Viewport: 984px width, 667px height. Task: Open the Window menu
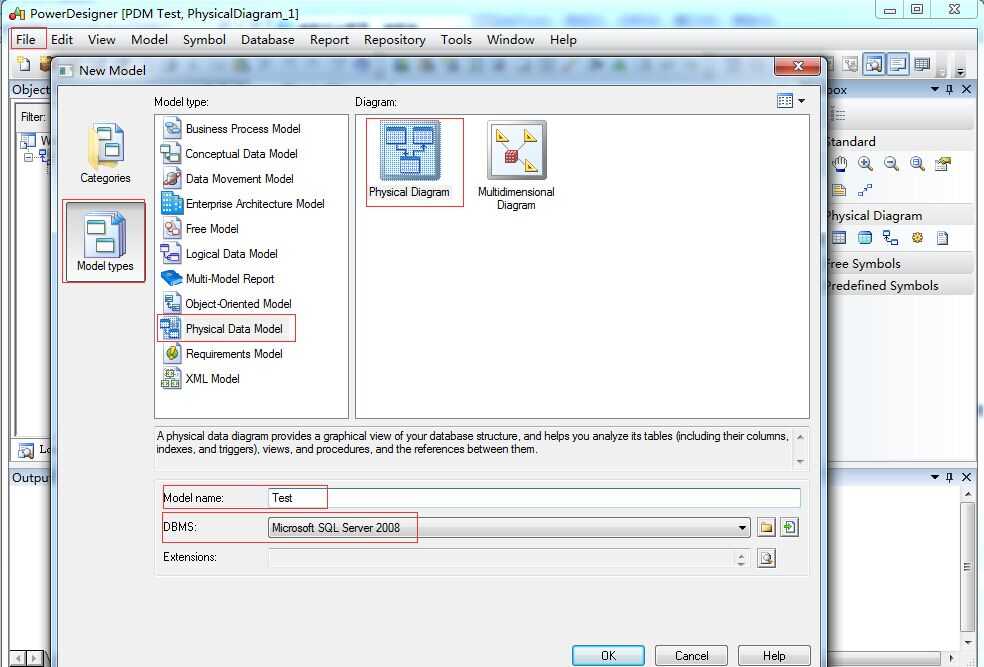[510, 40]
